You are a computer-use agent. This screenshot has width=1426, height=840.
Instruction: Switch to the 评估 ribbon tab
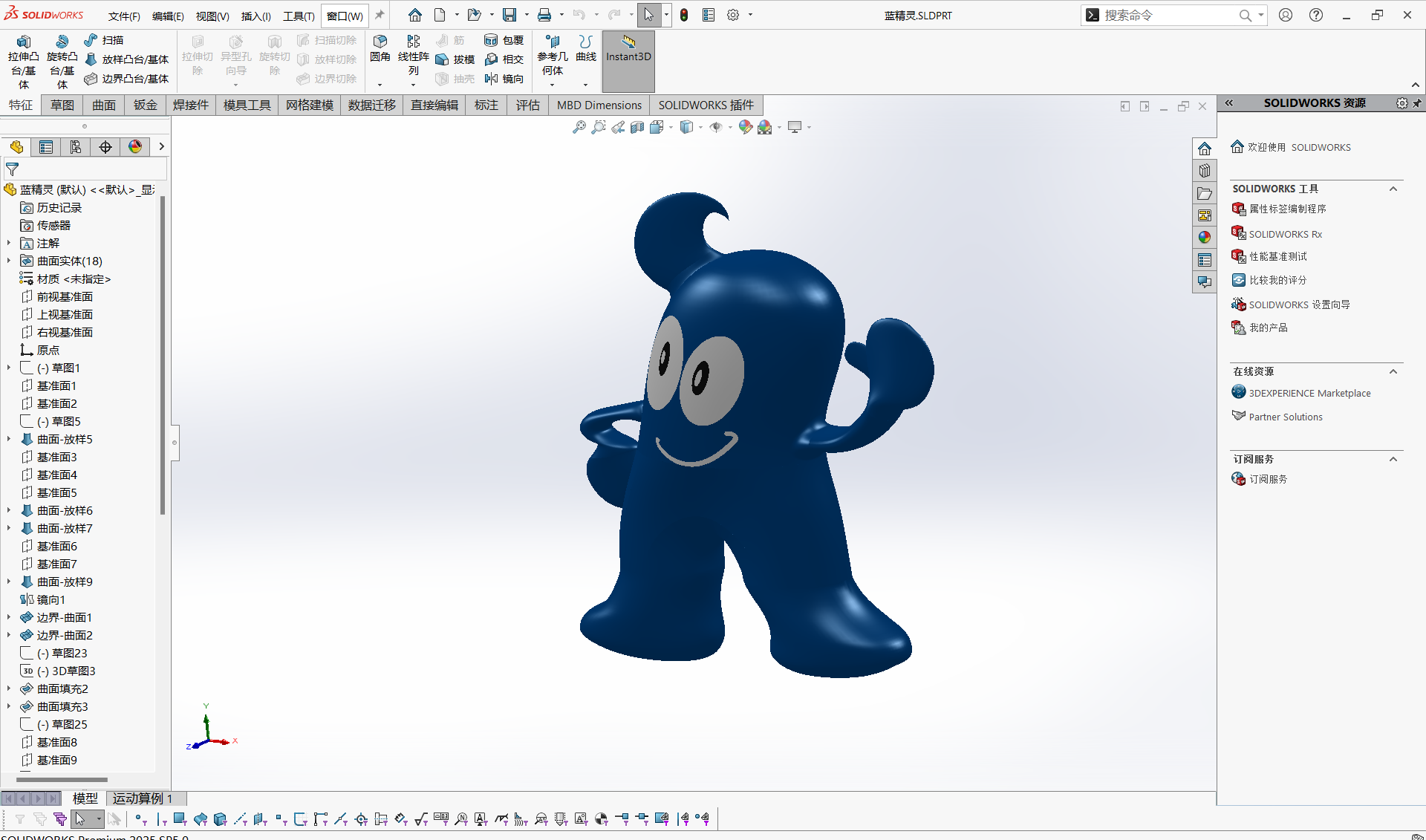[528, 105]
